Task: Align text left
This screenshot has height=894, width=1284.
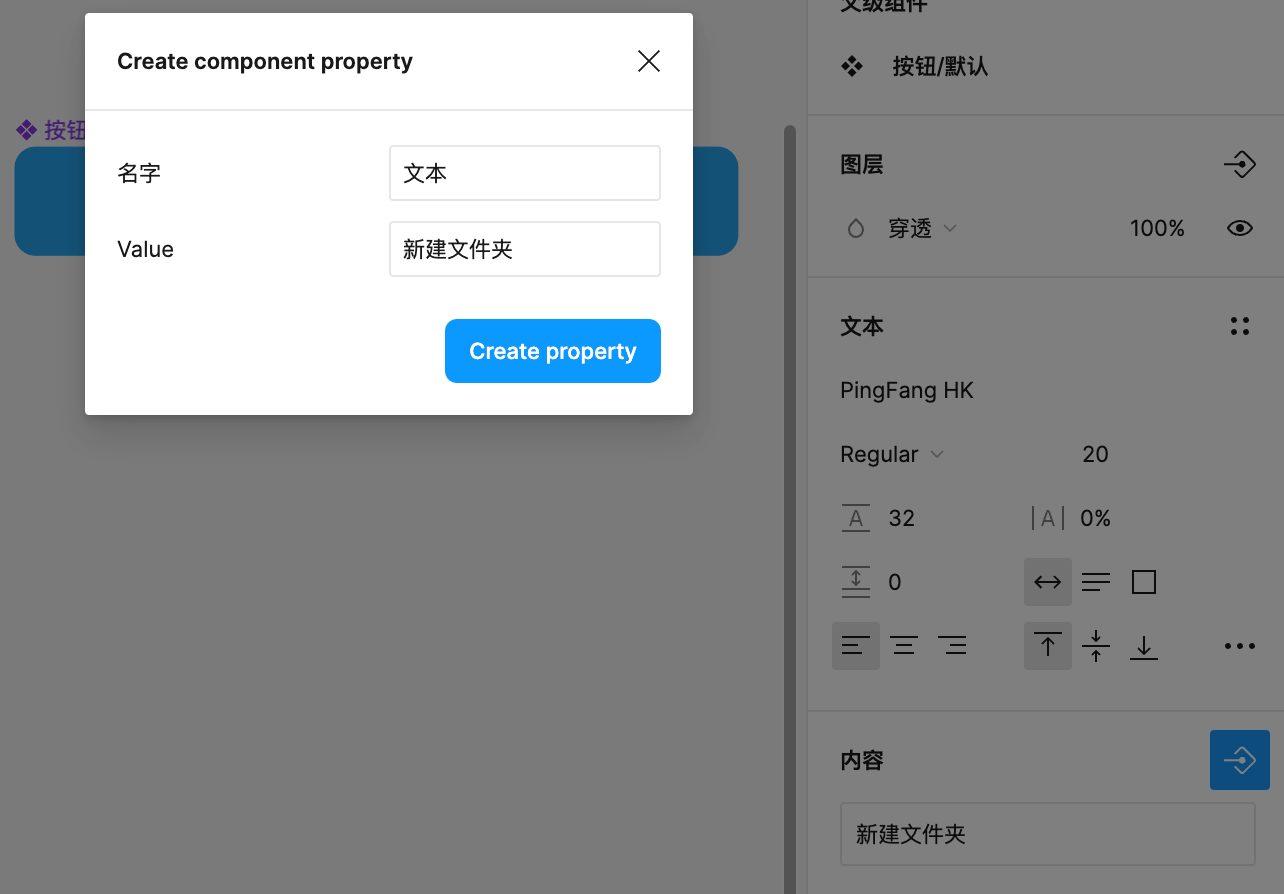Action: [855, 646]
